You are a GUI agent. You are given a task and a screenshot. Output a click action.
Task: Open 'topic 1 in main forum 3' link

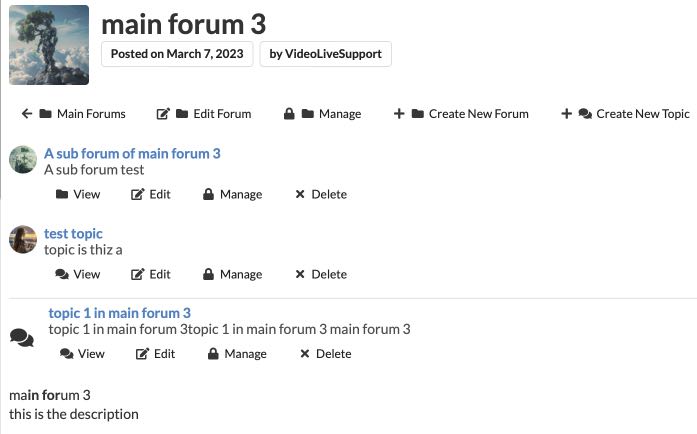[x=119, y=313]
